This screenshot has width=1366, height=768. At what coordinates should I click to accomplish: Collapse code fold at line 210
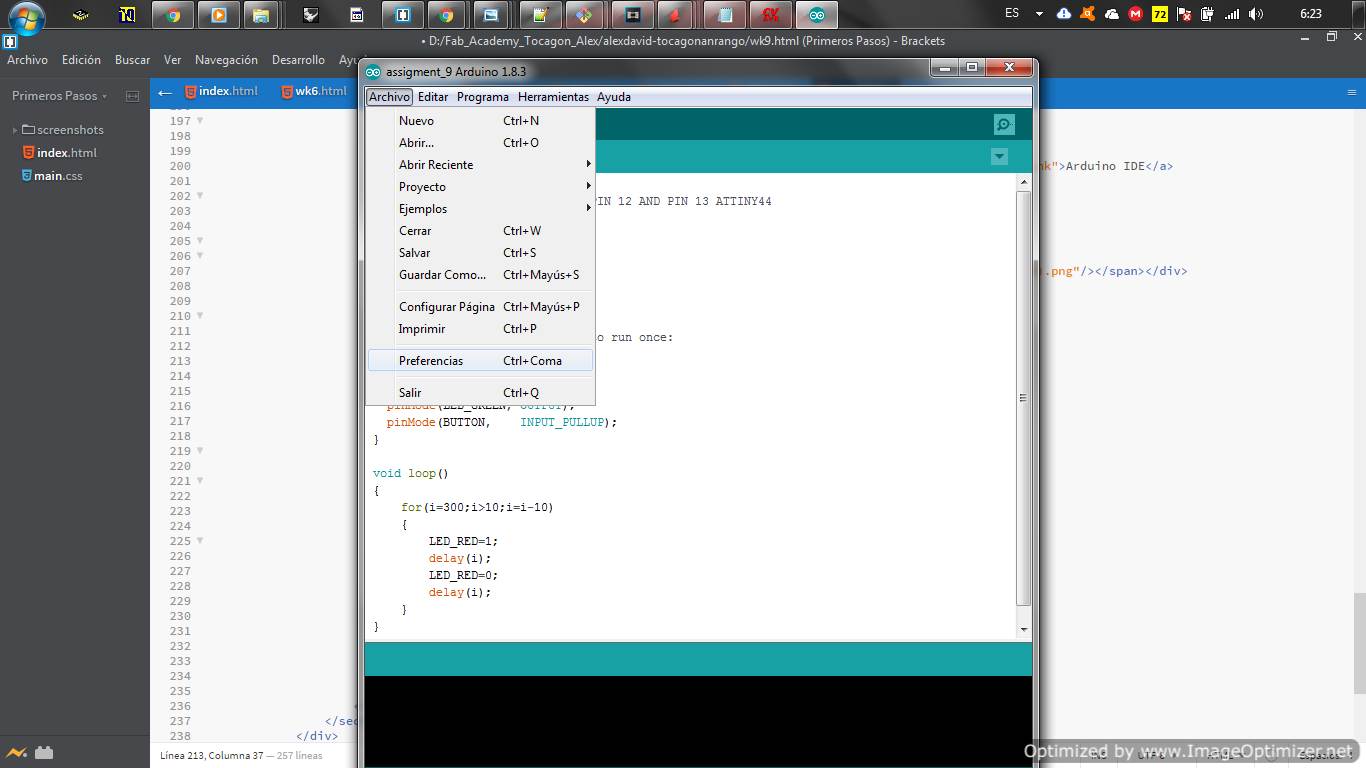pyautogui.click(x=199, y=316)
